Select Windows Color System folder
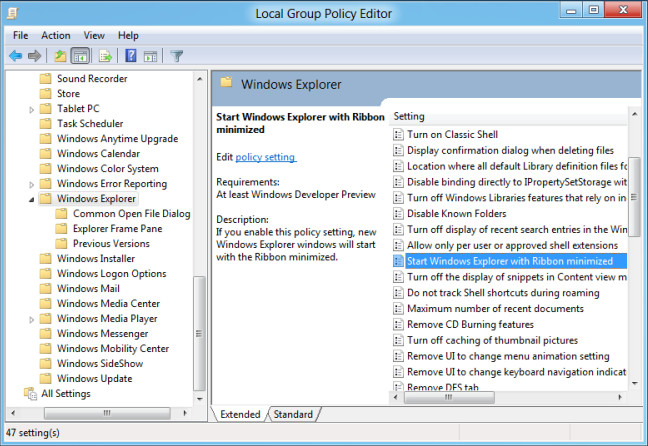 click(107, 169)
